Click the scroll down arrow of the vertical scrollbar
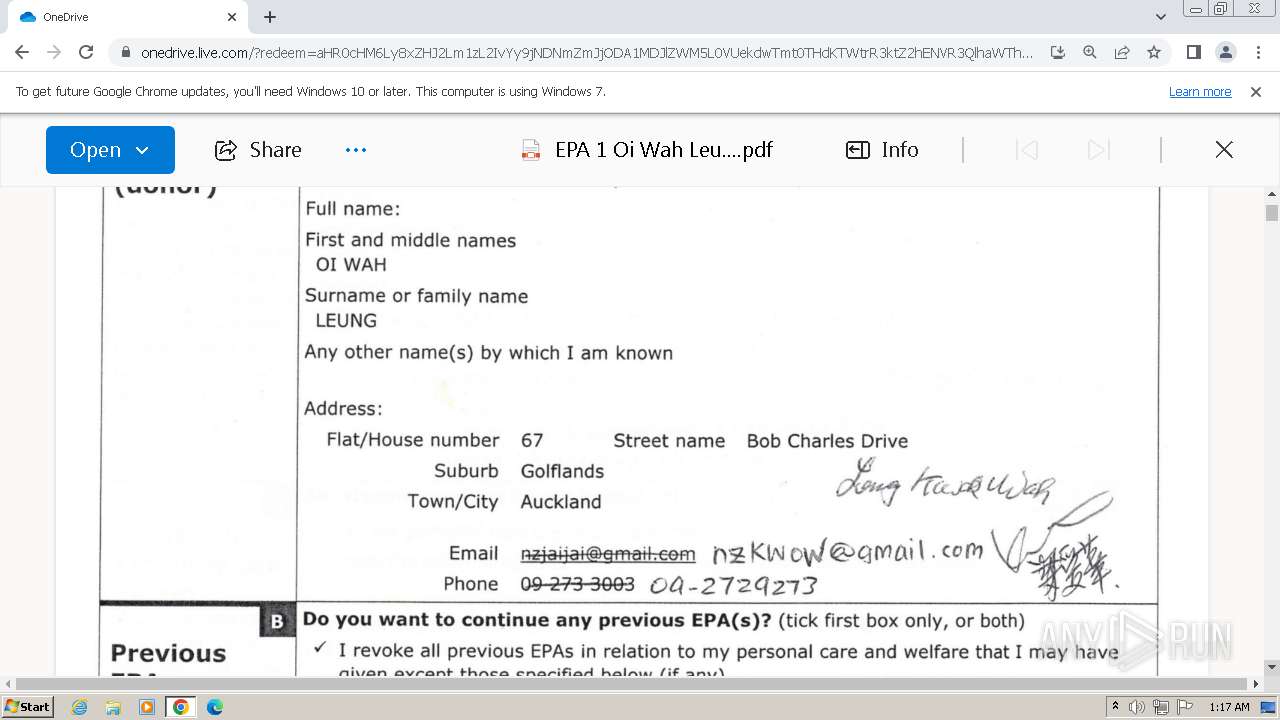Image resolution: width=1280 pixels, height=720 pixels. click(1272, 667)
